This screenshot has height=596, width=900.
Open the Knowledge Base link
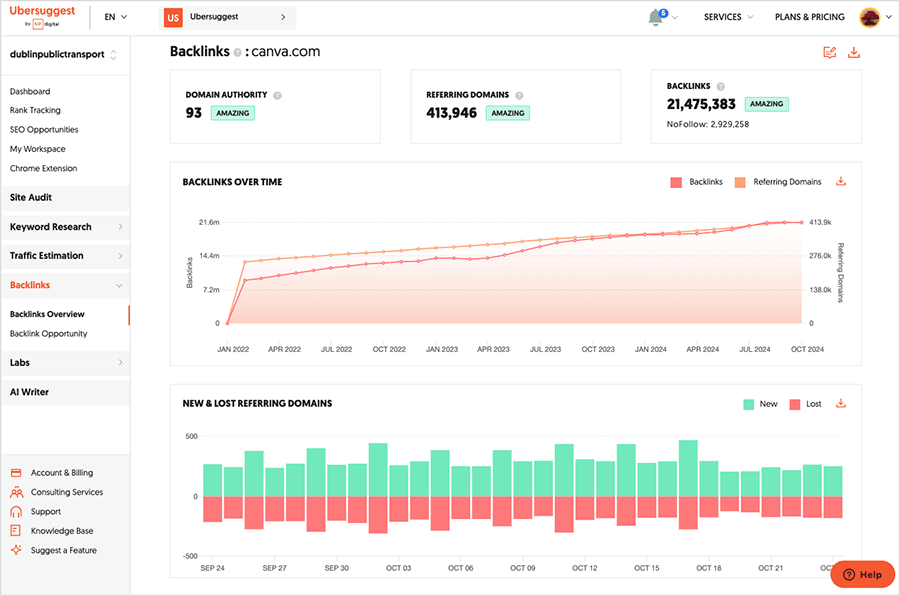(x=63, y=531)
